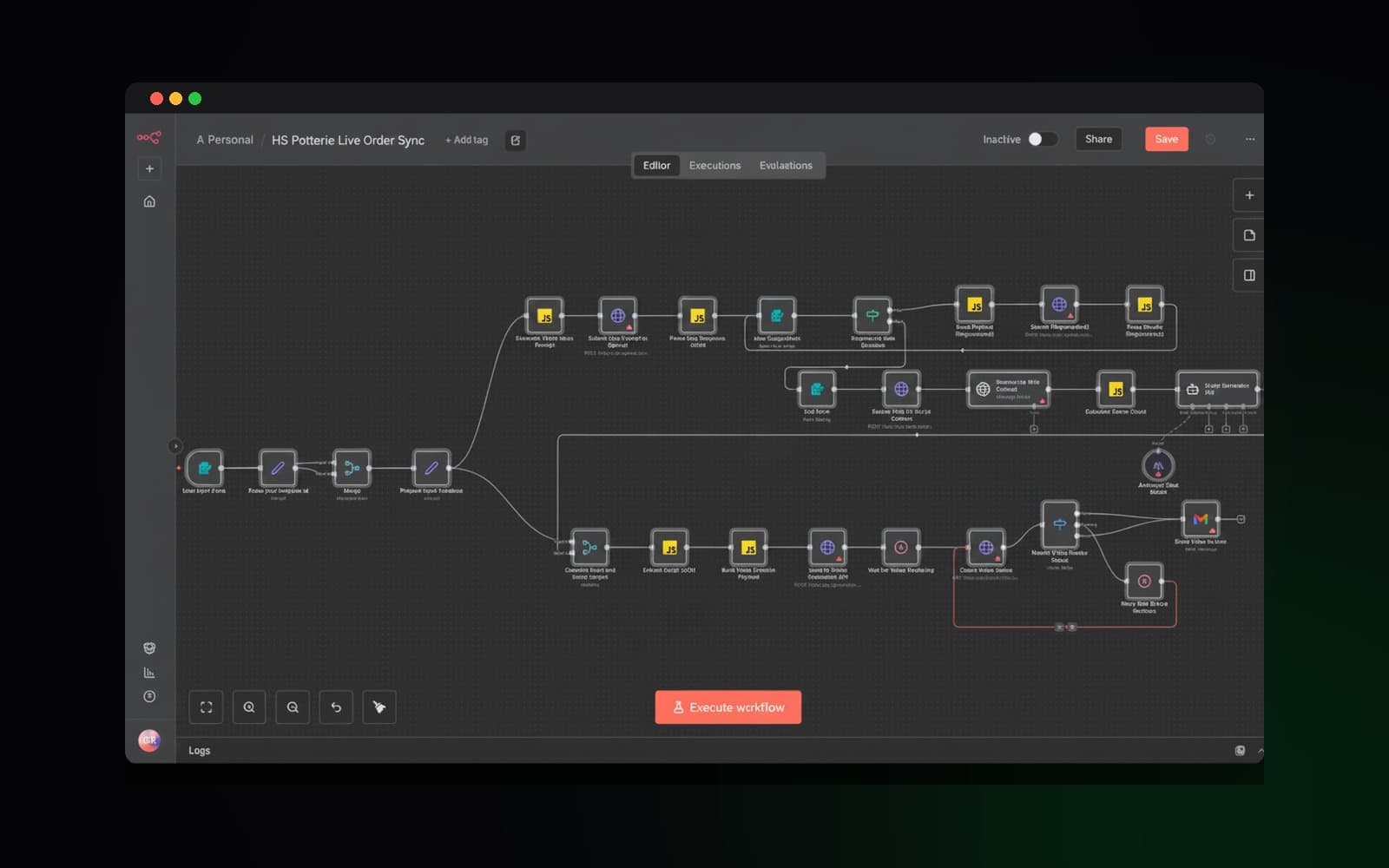Select the Gmail node on canvas
Image resolution: width=1389 pixels, height=868 pixels.
(x=1201, y=519)
